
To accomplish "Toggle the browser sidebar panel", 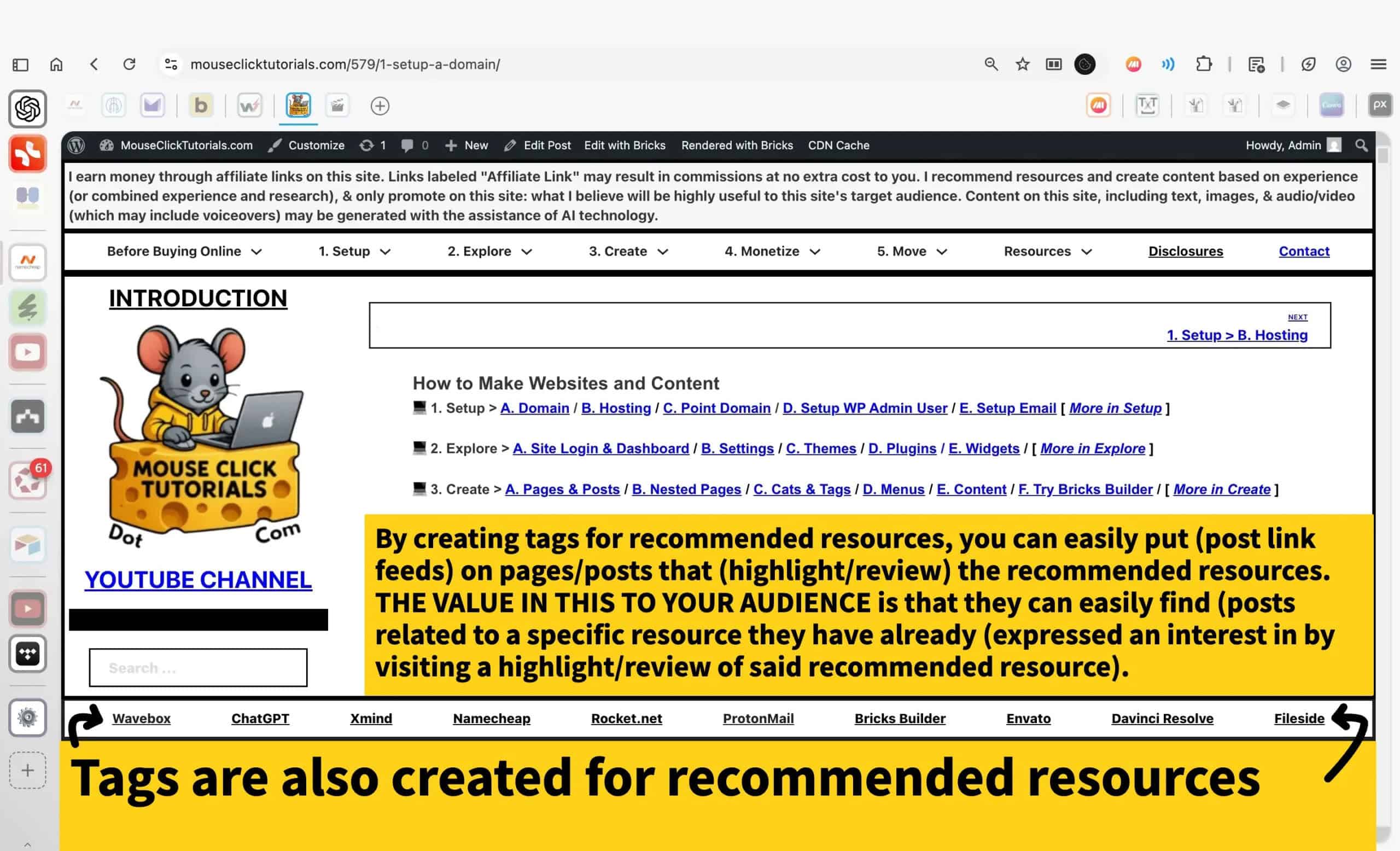I will coord(20,64).
